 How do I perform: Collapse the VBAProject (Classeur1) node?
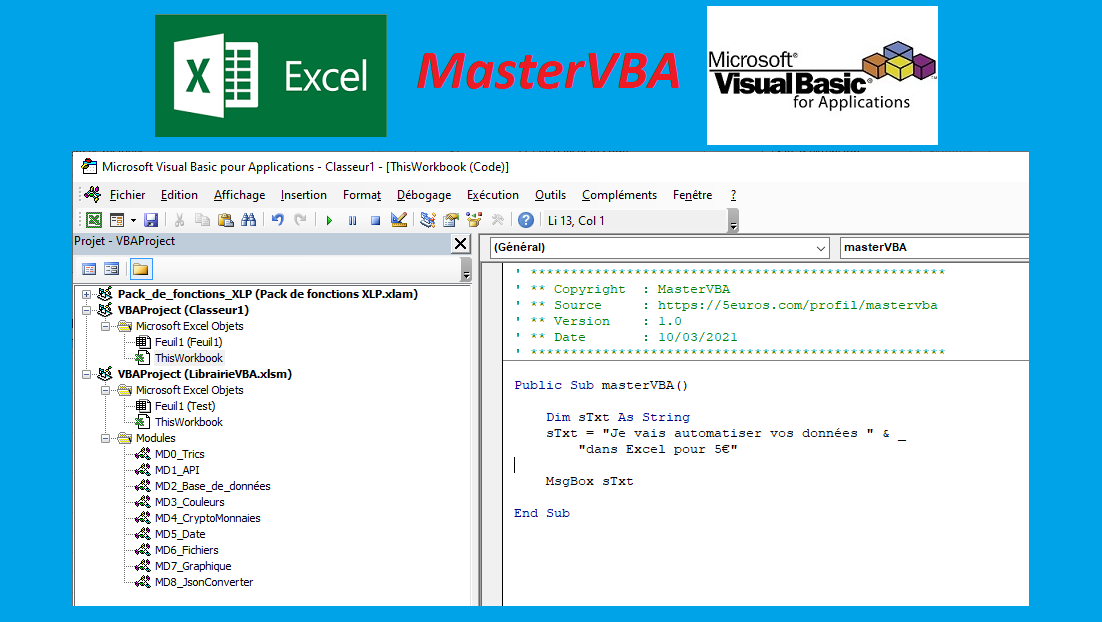point(86,311)
